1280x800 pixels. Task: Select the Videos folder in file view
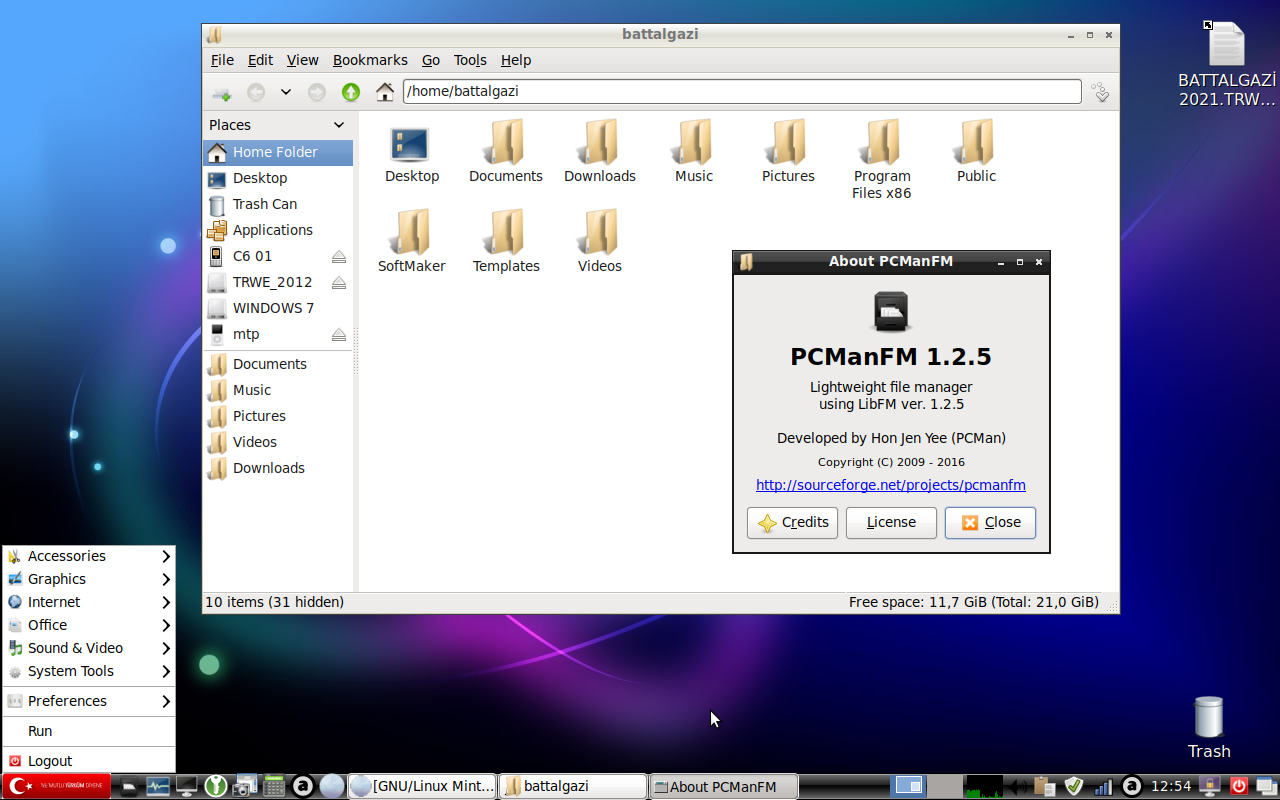[x=600, y=242]
